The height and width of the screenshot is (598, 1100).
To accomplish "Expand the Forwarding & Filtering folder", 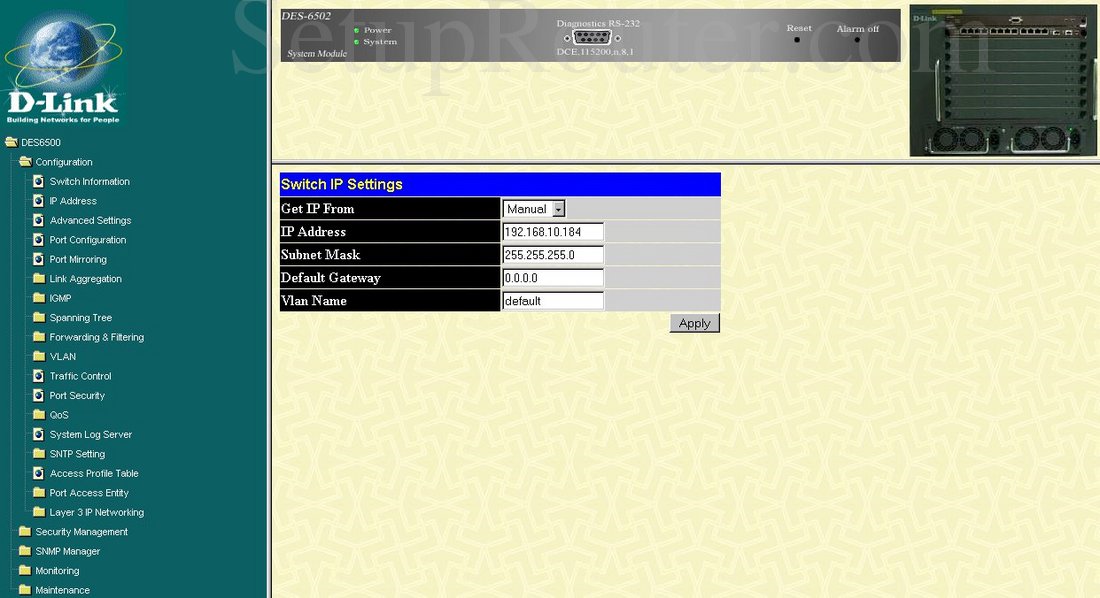I will click(39, 338).
